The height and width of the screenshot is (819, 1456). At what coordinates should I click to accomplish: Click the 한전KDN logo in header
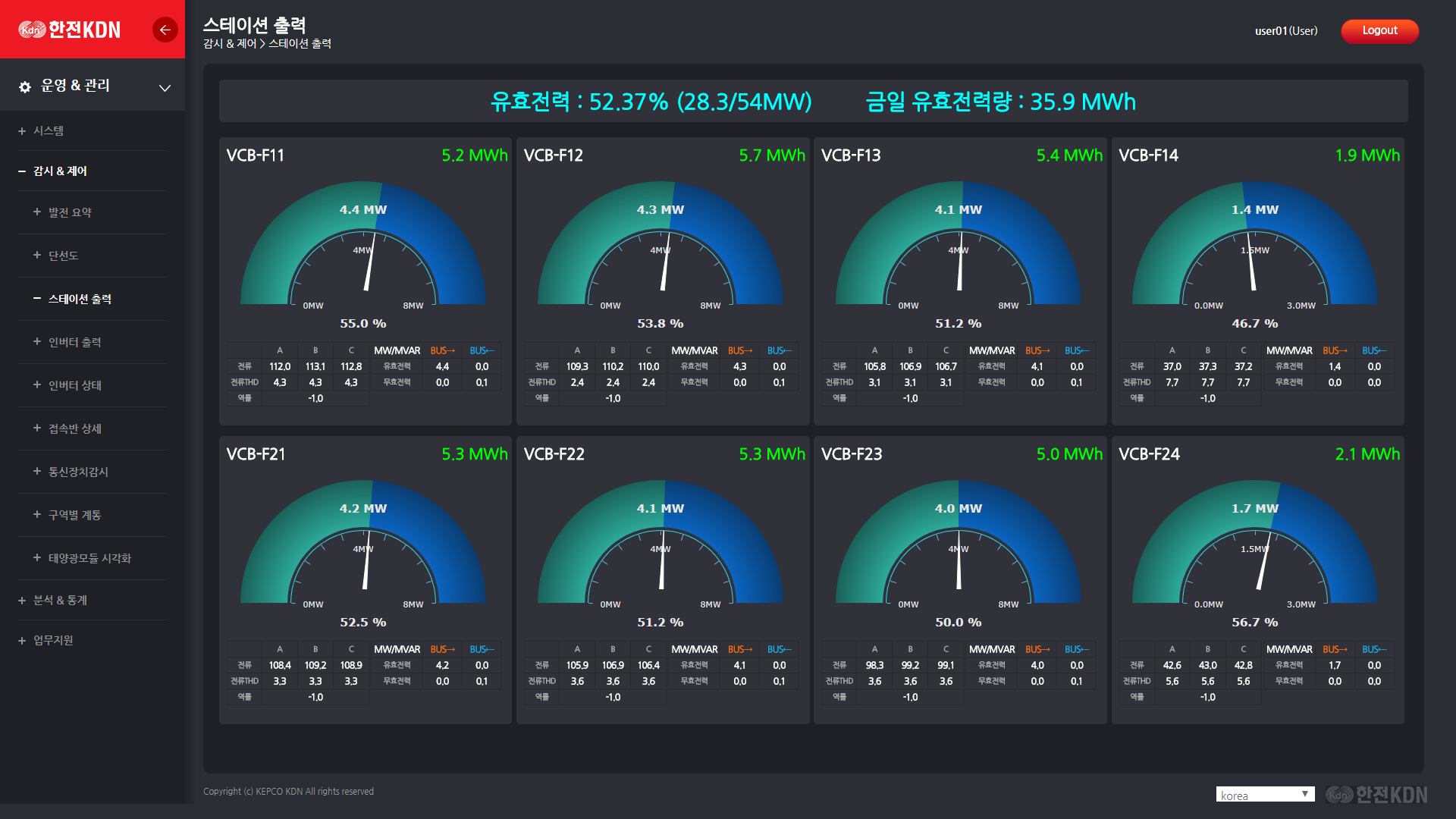pos(70,30)
